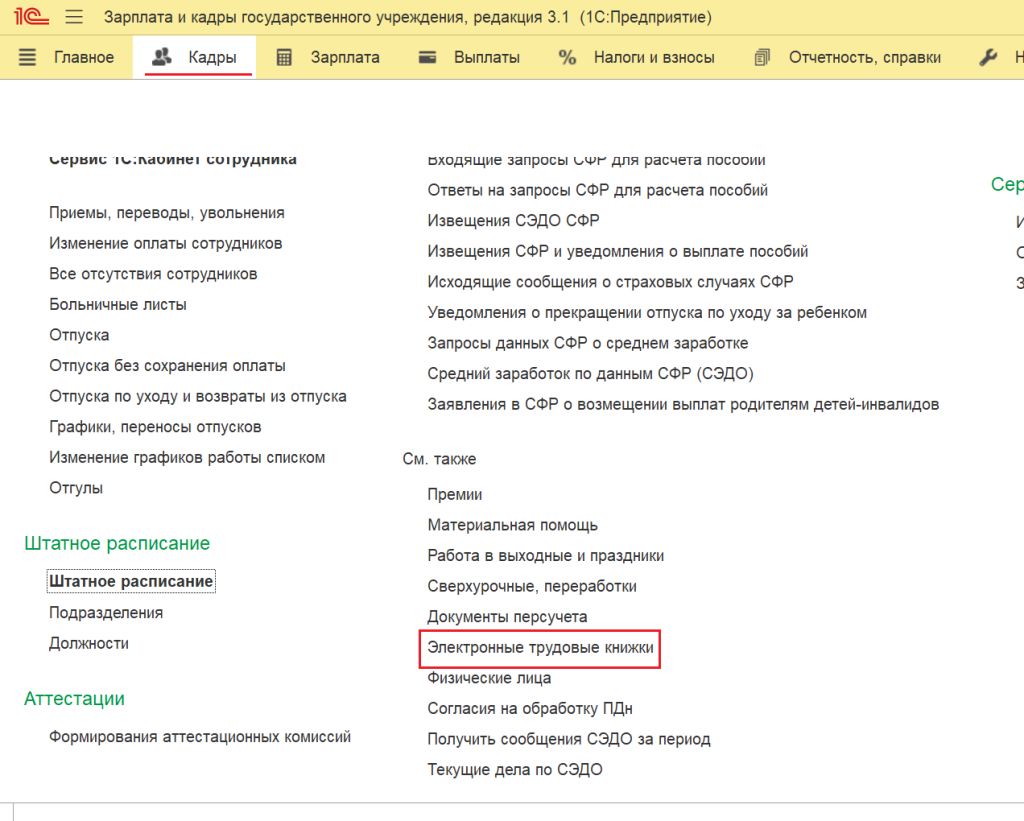Click the calculator icon of the Зарплата section
Screen dimensions: 1024x821
point(284,58)
